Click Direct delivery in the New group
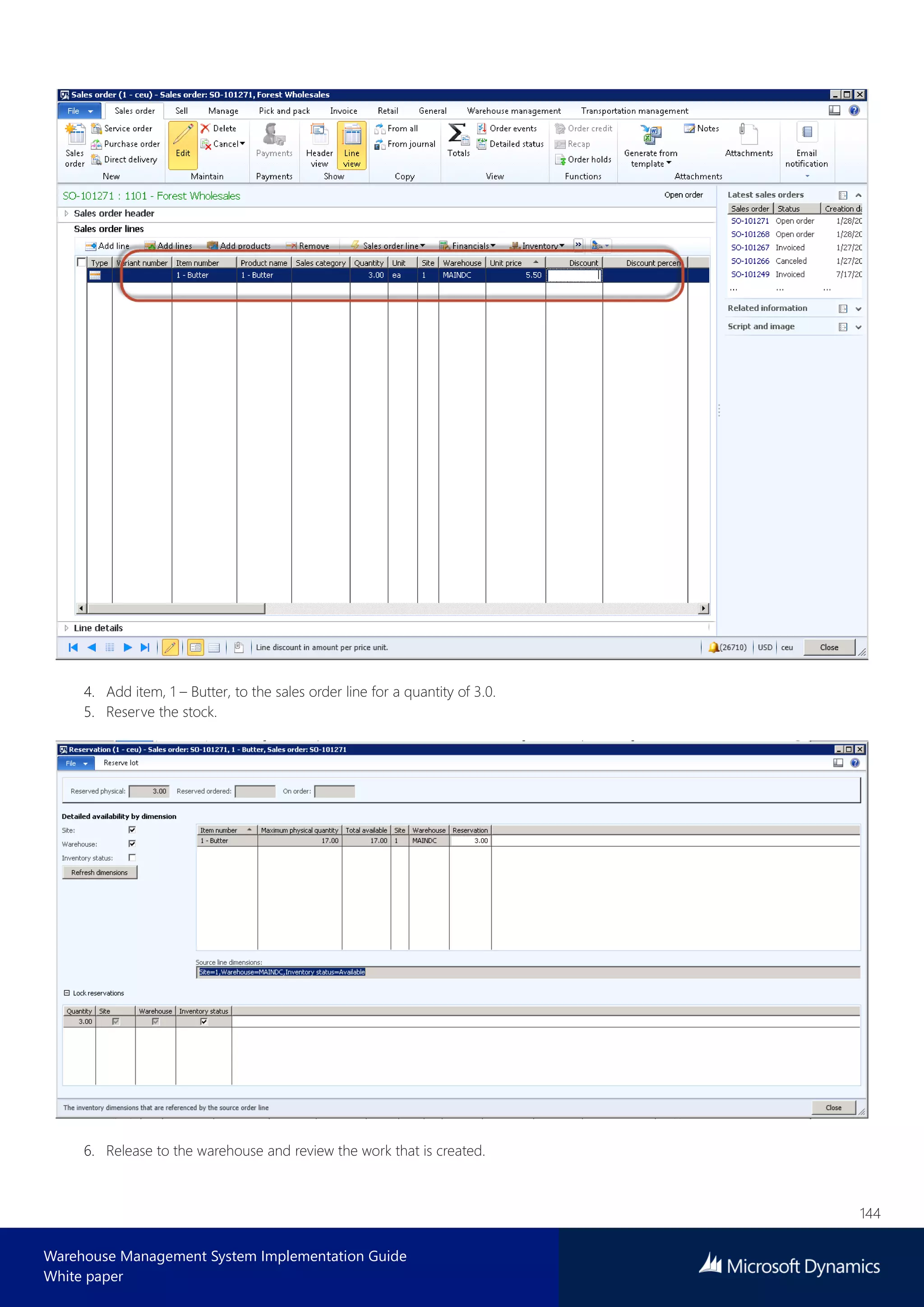 pyautogui.click(x=125, y=159)
